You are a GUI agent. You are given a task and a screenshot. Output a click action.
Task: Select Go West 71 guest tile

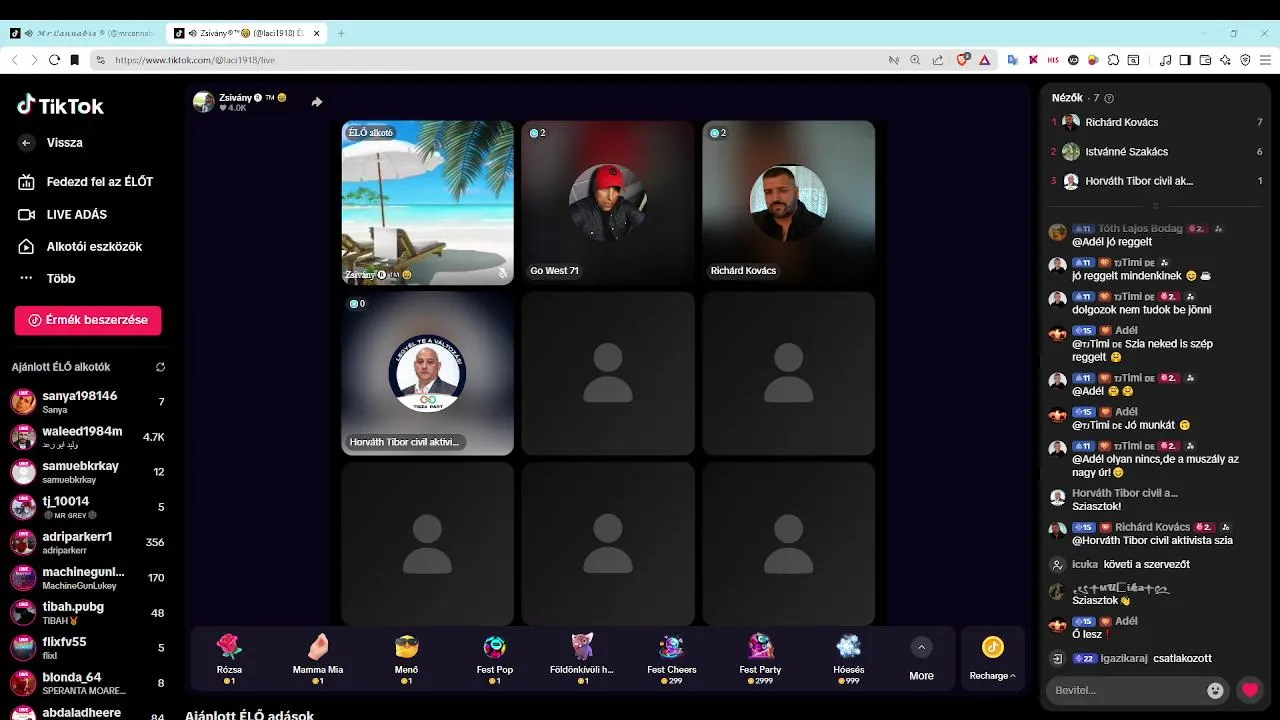[608, 203]
